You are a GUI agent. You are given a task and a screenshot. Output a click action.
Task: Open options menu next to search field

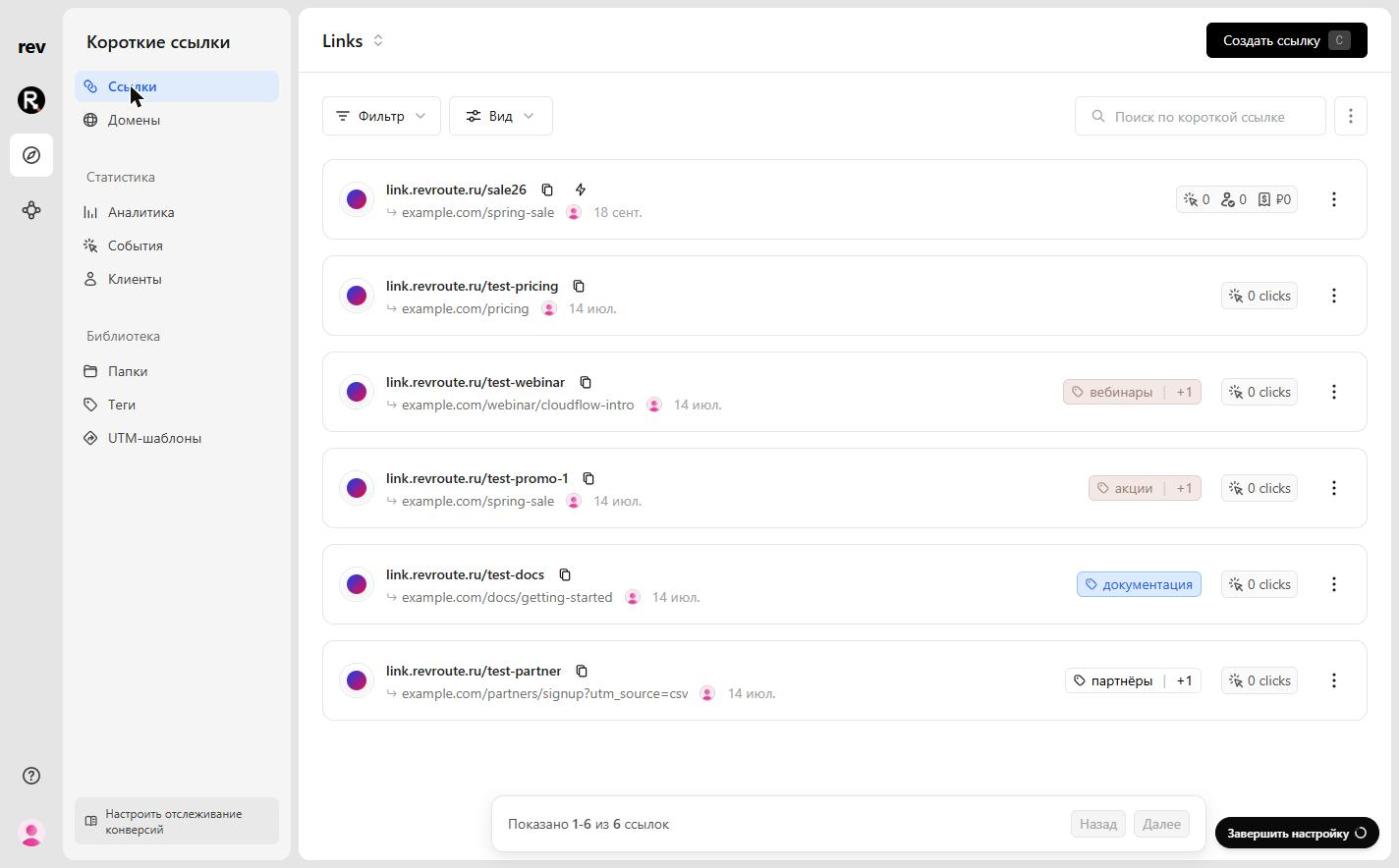click(1350, 116)
